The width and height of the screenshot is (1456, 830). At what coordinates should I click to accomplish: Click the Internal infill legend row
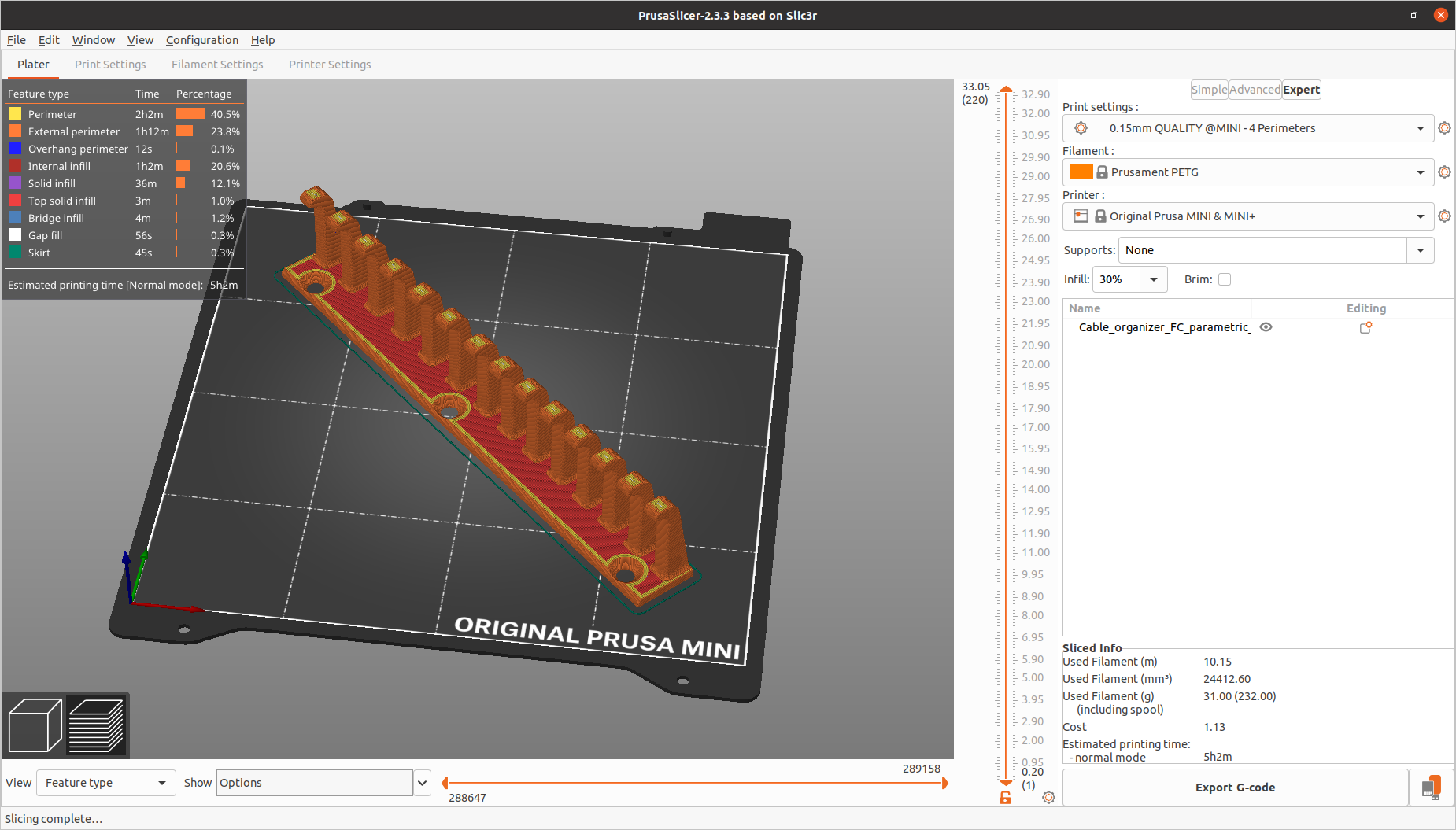[124, 166]
